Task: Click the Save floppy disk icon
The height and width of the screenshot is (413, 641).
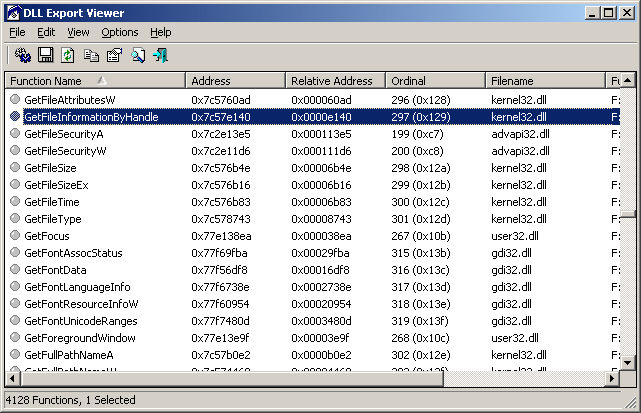Action: coord(45,55)
